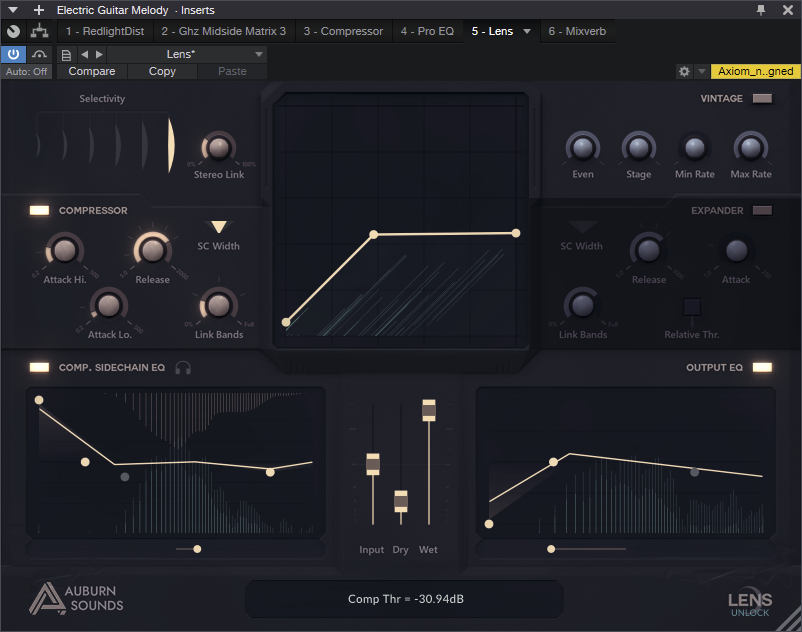Click the Copy button
This screenshot has width=802, height=632.
pyautogui.click(x=162, y=71)
